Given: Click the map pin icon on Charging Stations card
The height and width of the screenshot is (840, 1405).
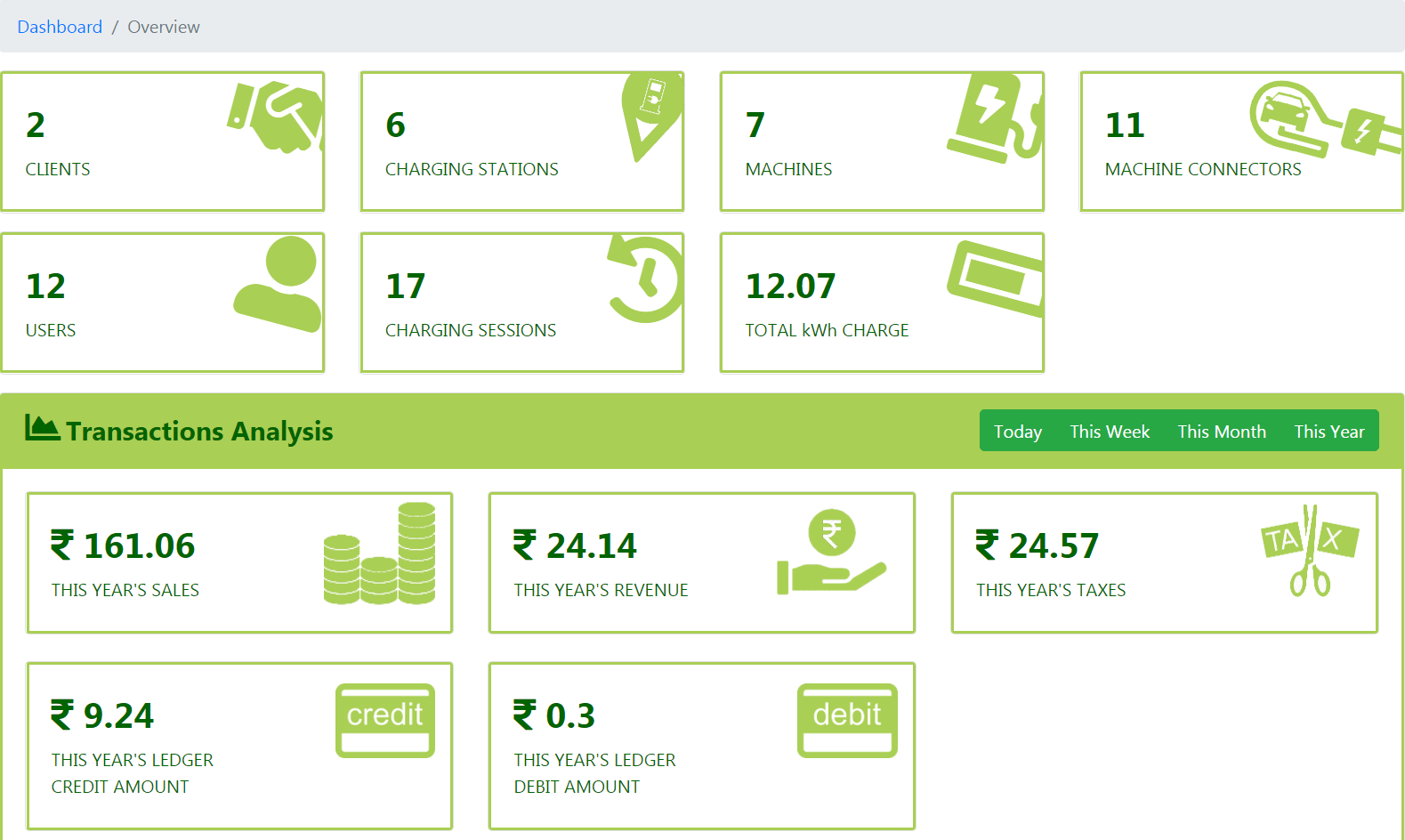Looking at the screenshot, I should (652, 117).
